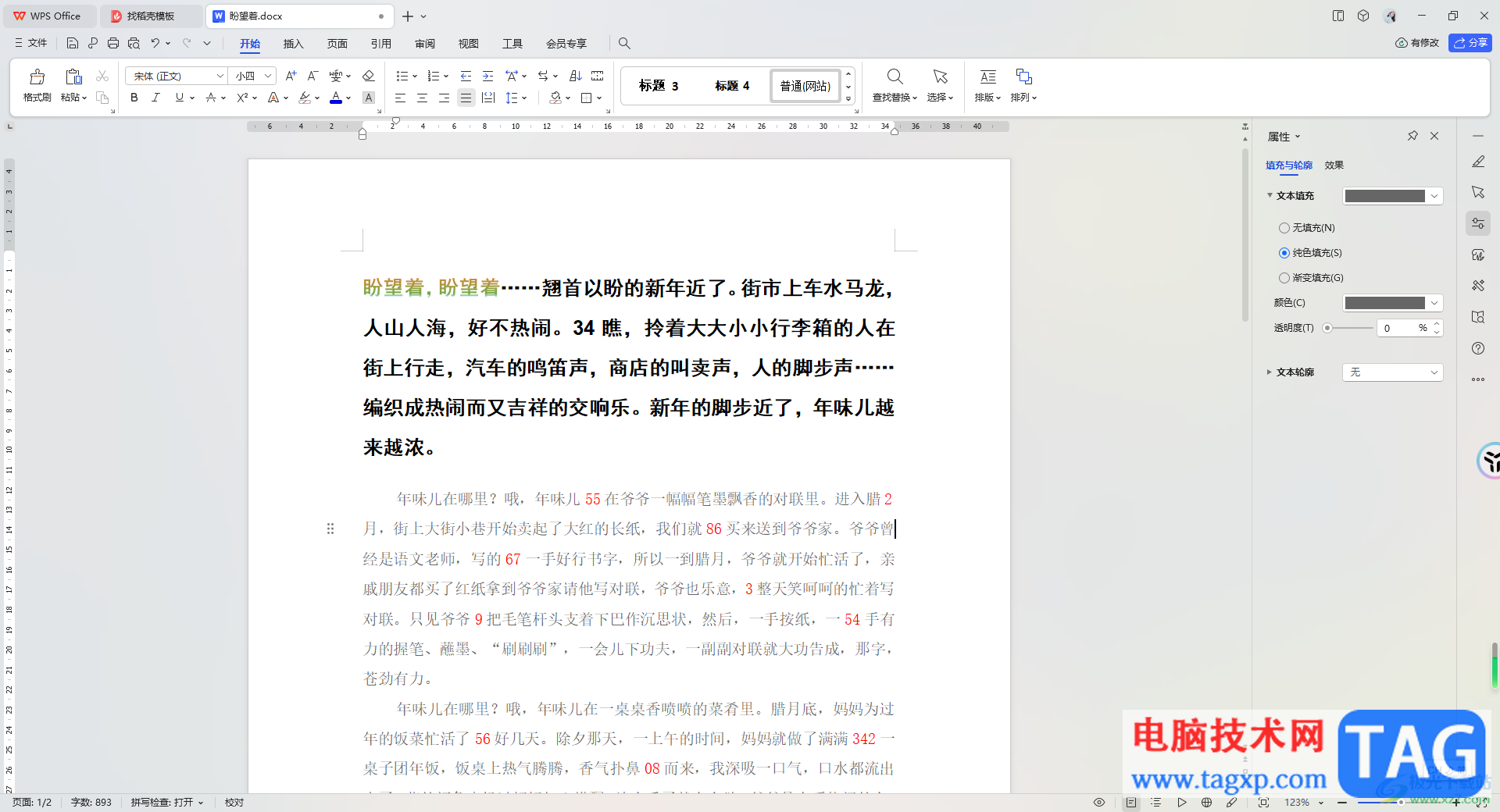
Task: Open the Color(C) dropdown
Action: pos(1434,303)
